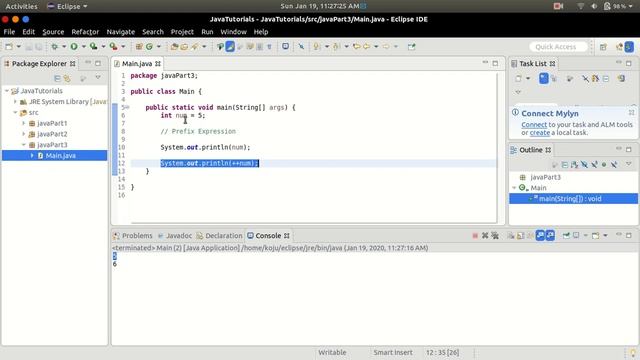Toggle Categorized presentation in Task List

pyautogui.click(x=544, y=78)
